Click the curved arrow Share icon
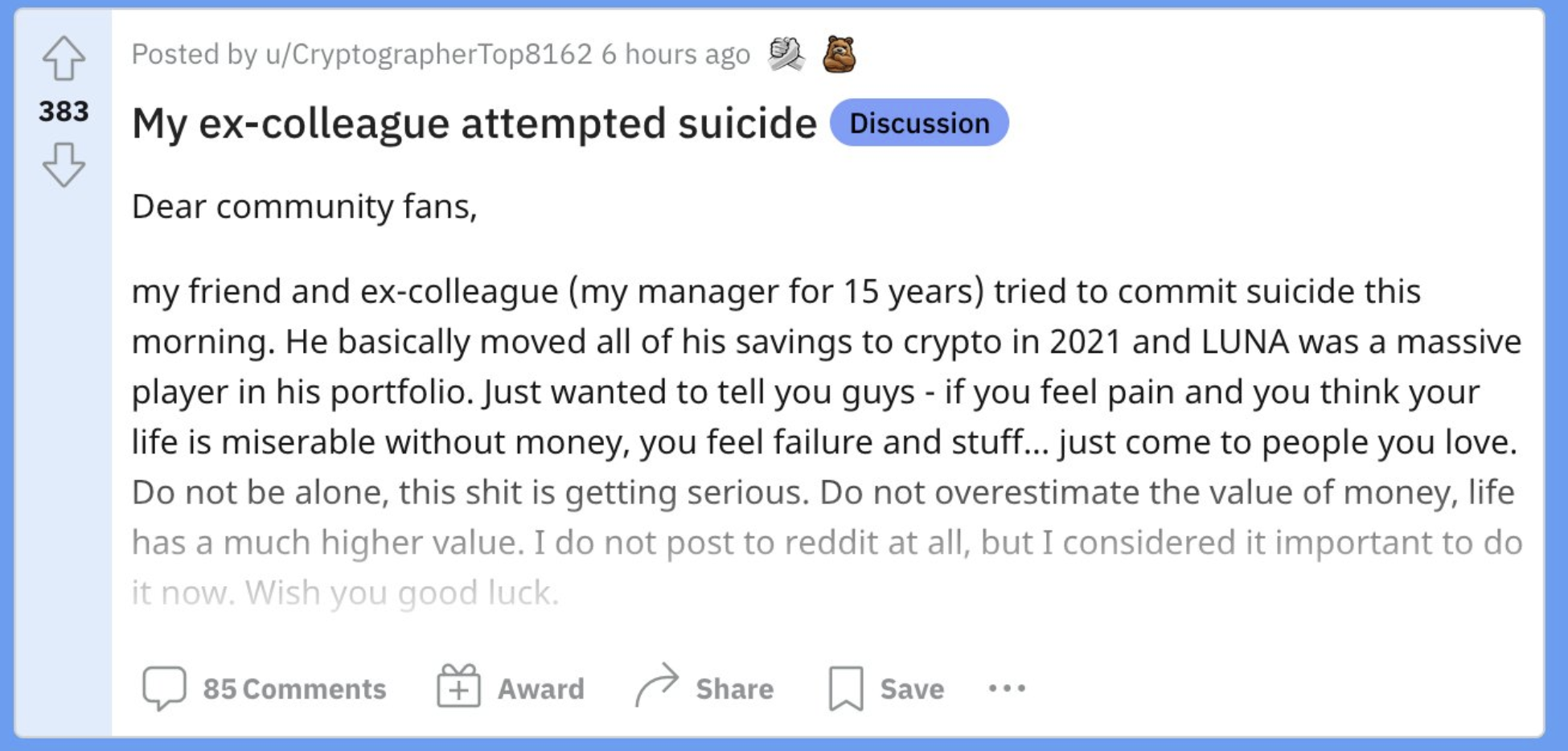The width and height of the screenshot is (1568, 751). (656, 686)
